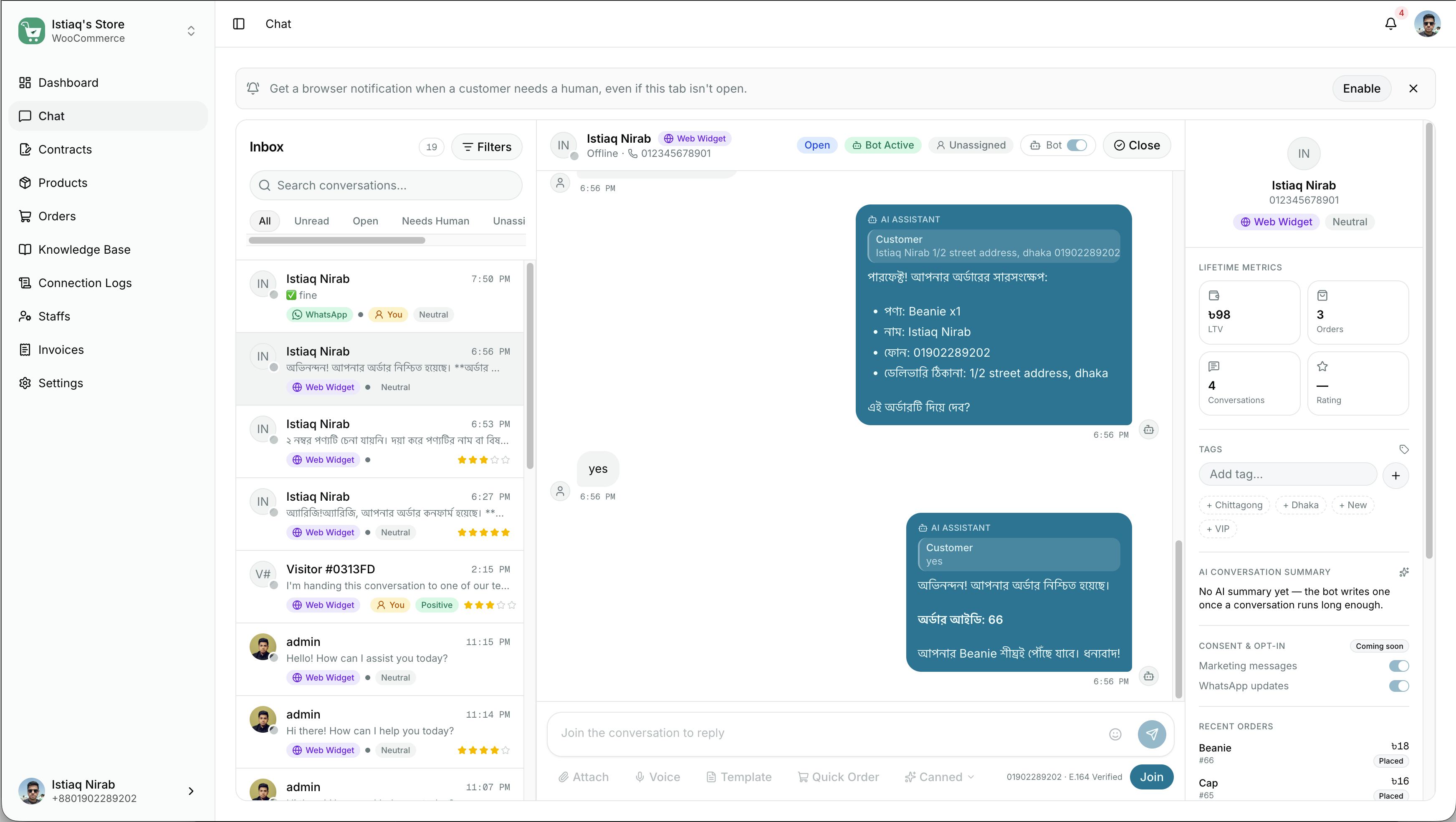Viewport: 1456px width, 822px height.
Task: Start a Voice message
Action: coord(657,777)
